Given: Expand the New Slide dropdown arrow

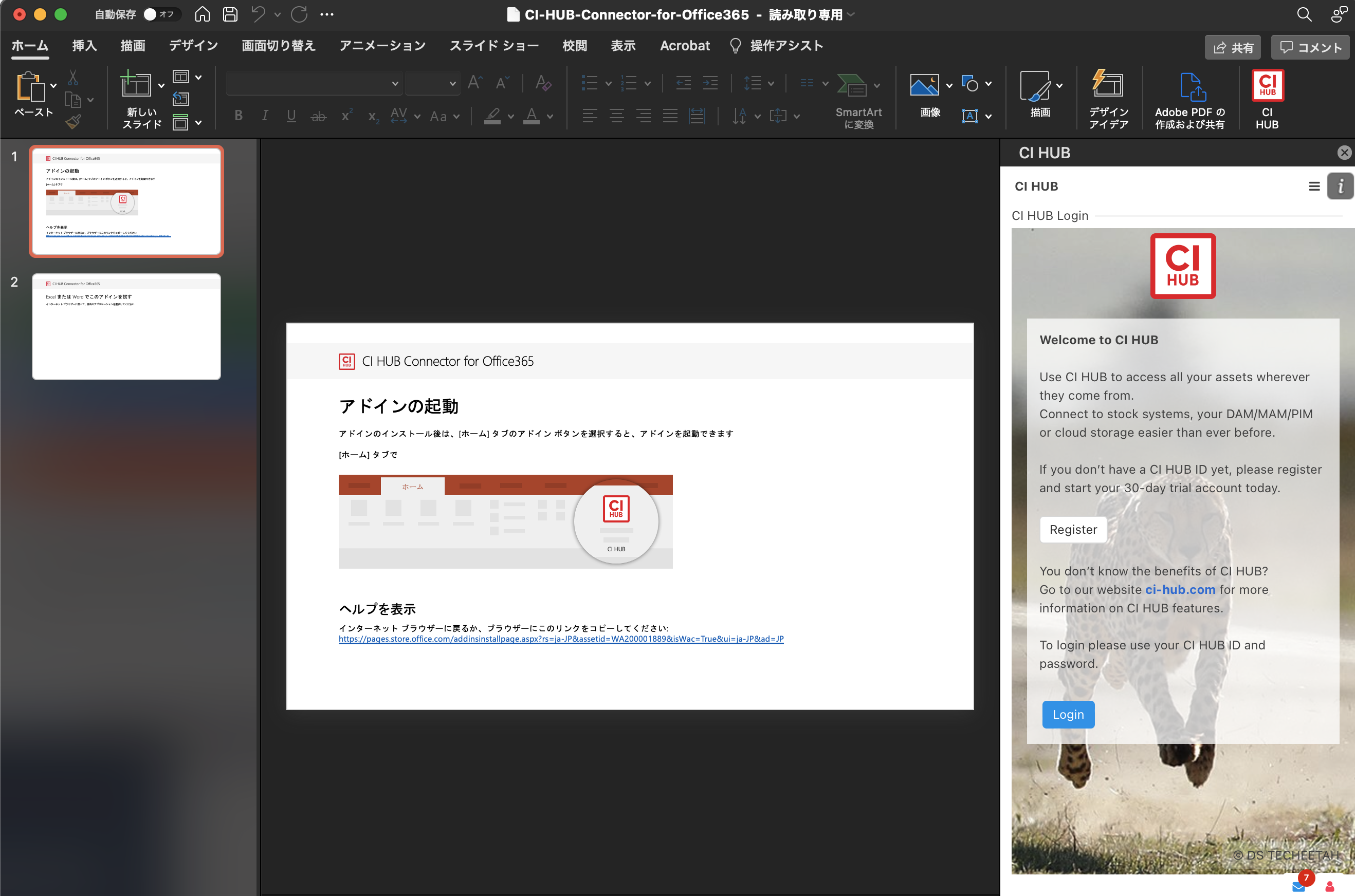Looking at the screenshot, I should 161,86.
